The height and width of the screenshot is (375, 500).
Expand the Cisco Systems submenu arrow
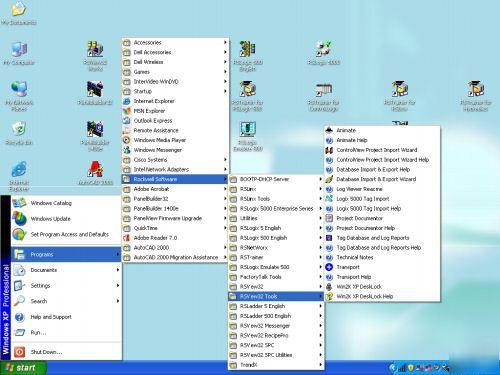point(225,159)
